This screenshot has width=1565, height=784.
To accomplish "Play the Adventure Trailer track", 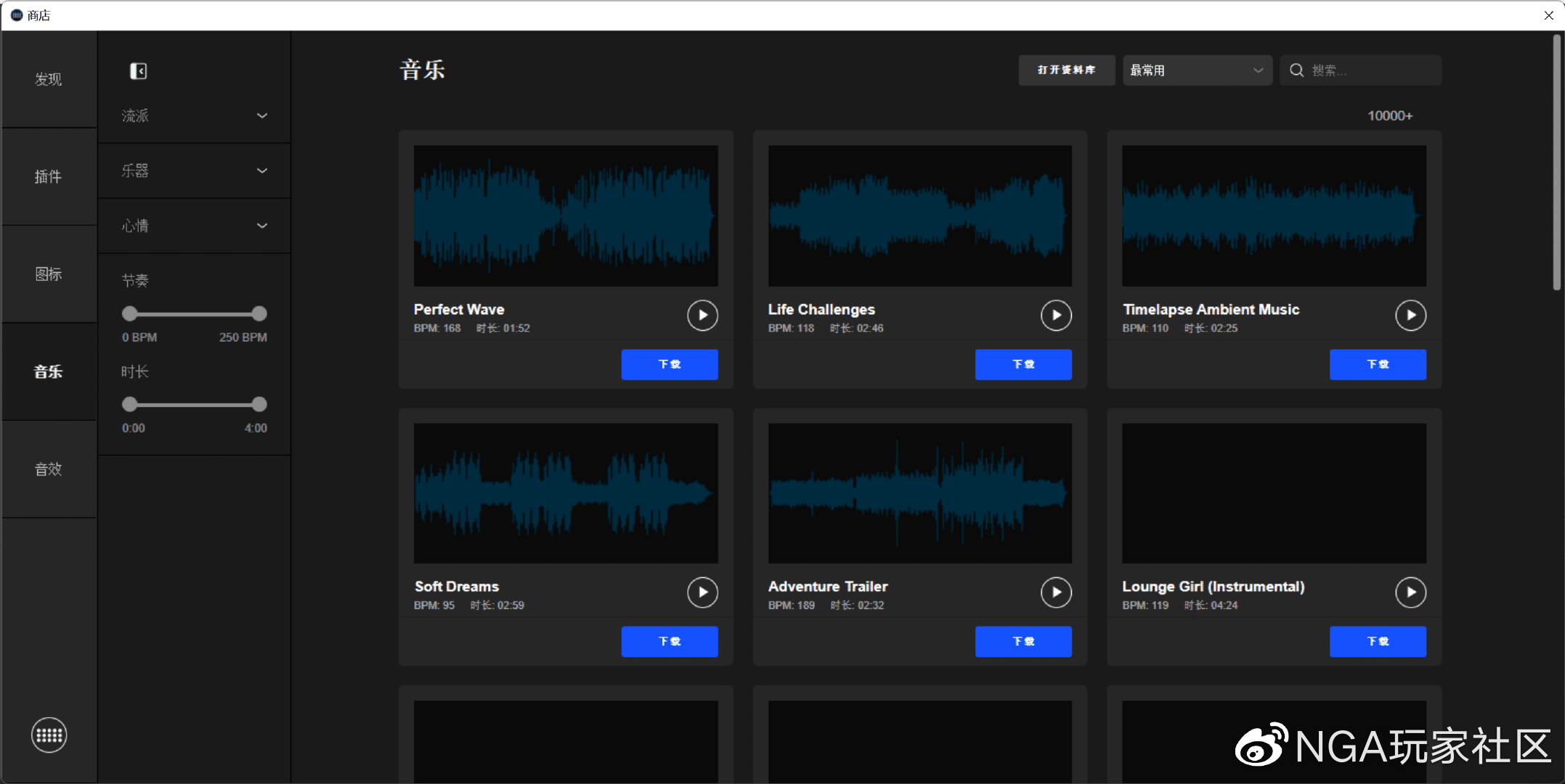I will point(1056,592).
